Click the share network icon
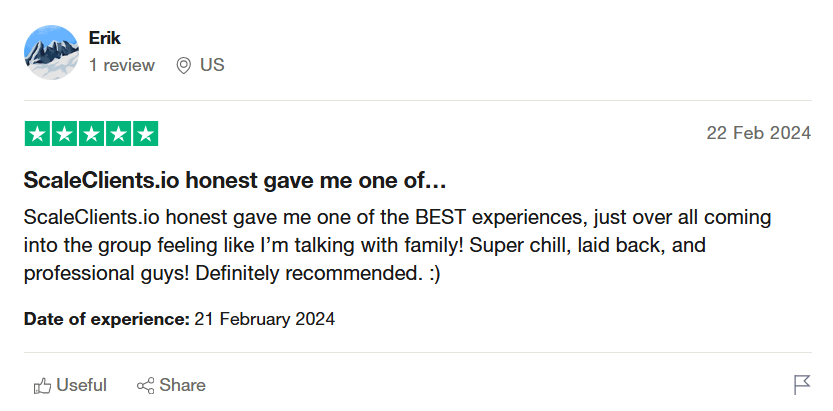Screen dimensions: 833x411 tap(146, 386)
